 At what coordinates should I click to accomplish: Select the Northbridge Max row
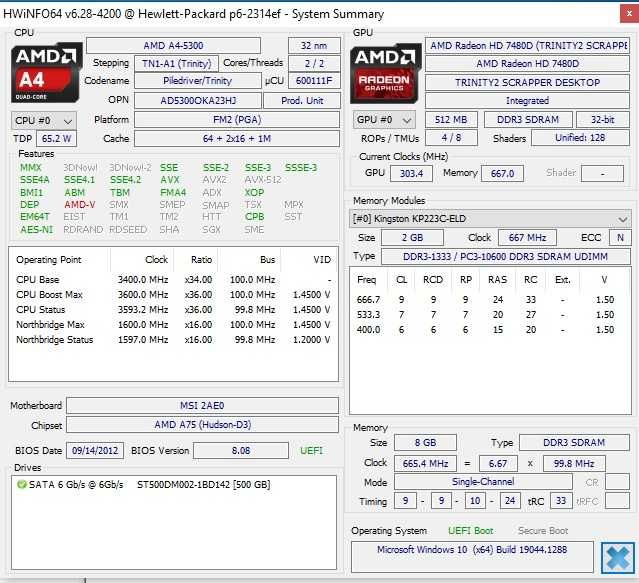173,325
